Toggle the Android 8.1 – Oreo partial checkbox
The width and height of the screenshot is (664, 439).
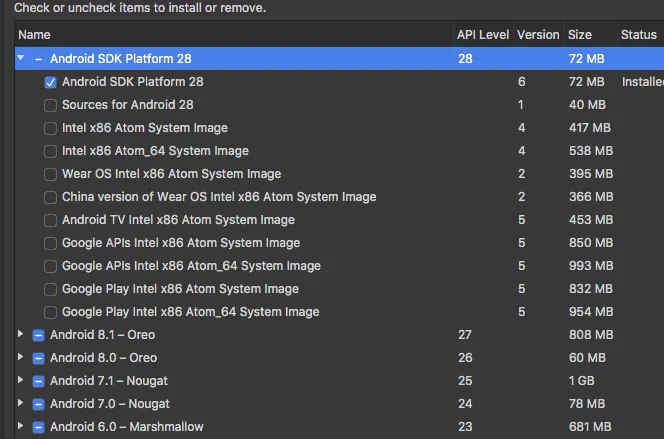pos(39,335)
